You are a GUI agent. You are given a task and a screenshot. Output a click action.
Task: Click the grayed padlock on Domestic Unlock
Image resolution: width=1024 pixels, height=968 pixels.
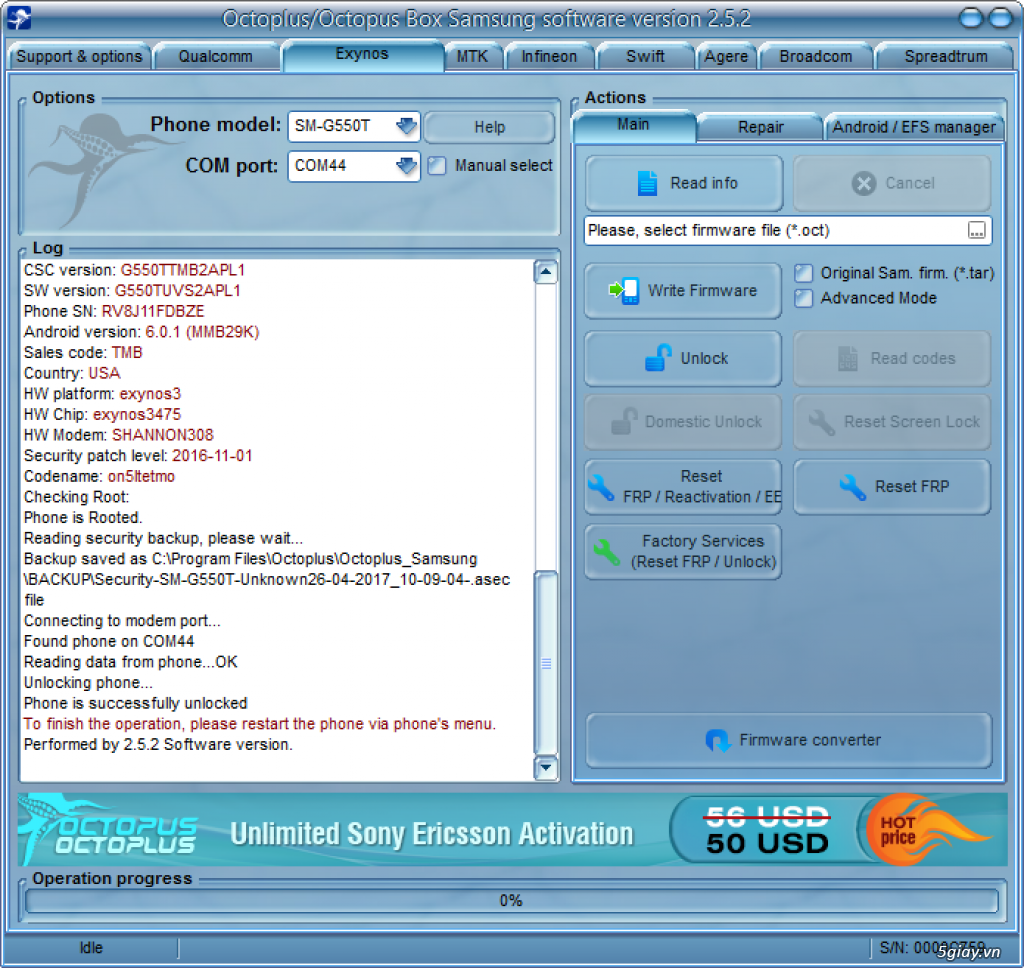pyautogui.click(x=624, y=421)
